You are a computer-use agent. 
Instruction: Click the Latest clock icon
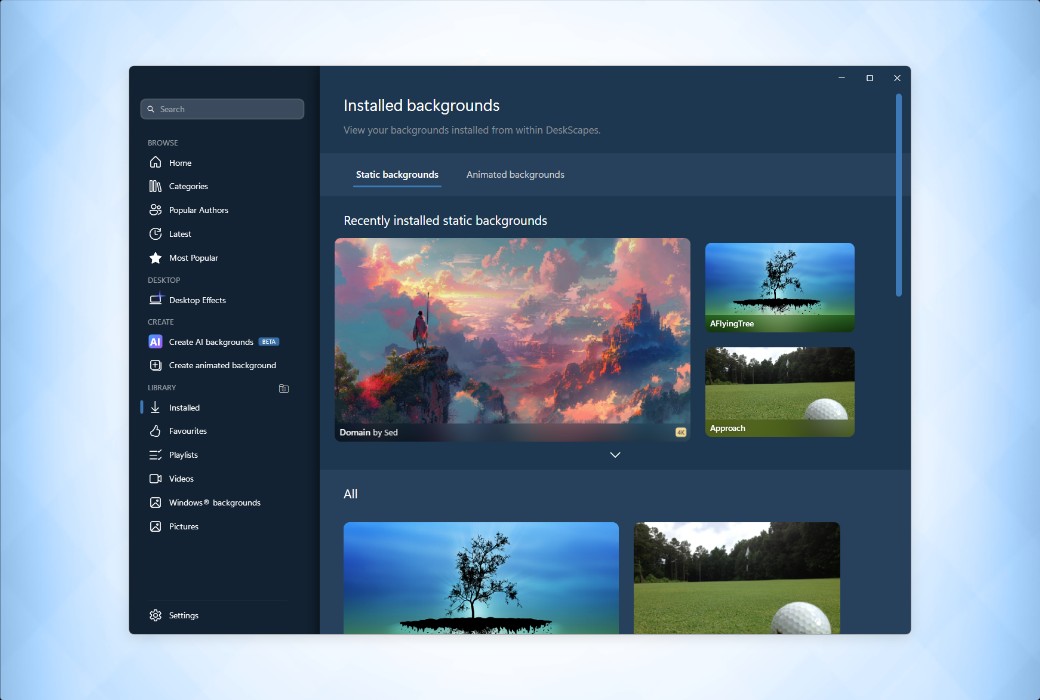(155, 234)
